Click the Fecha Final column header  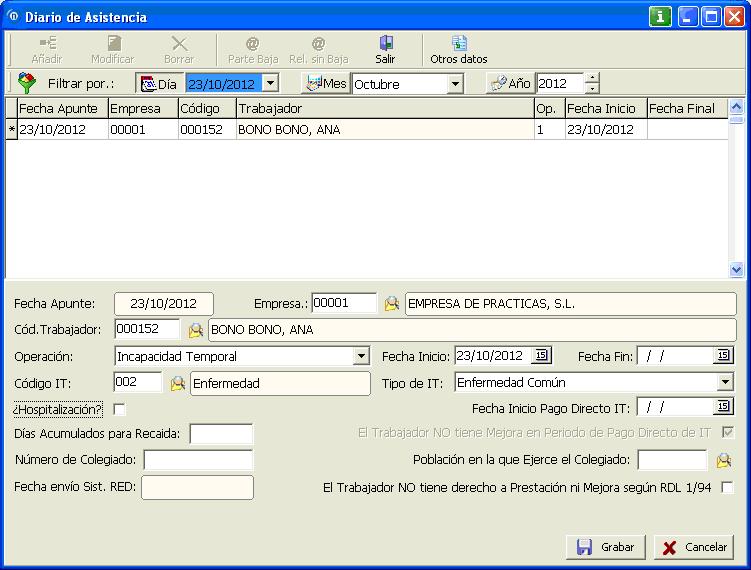pos(687,109)
